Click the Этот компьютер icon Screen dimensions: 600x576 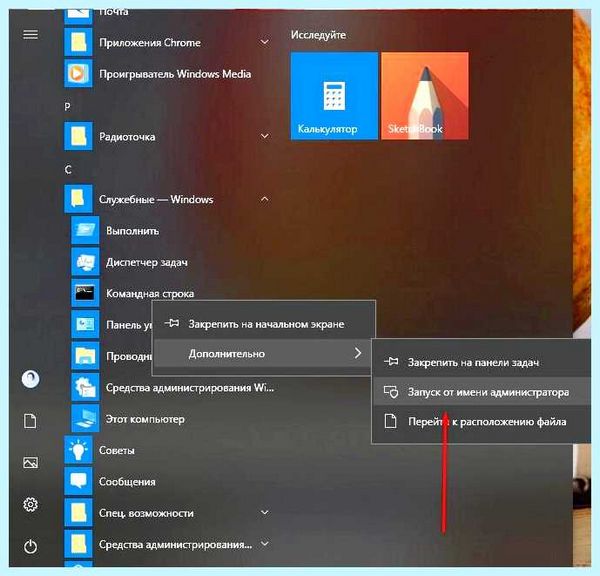(85, 419)
